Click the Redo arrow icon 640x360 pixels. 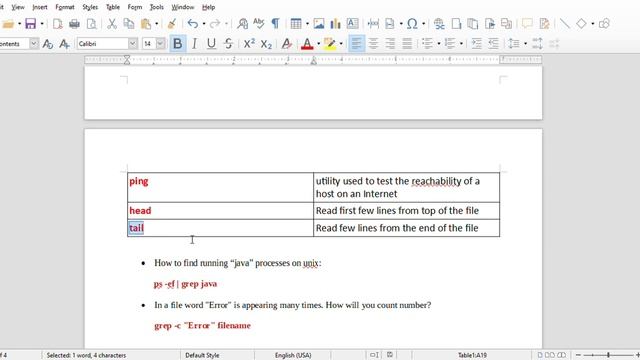click(x=215, y=24)
